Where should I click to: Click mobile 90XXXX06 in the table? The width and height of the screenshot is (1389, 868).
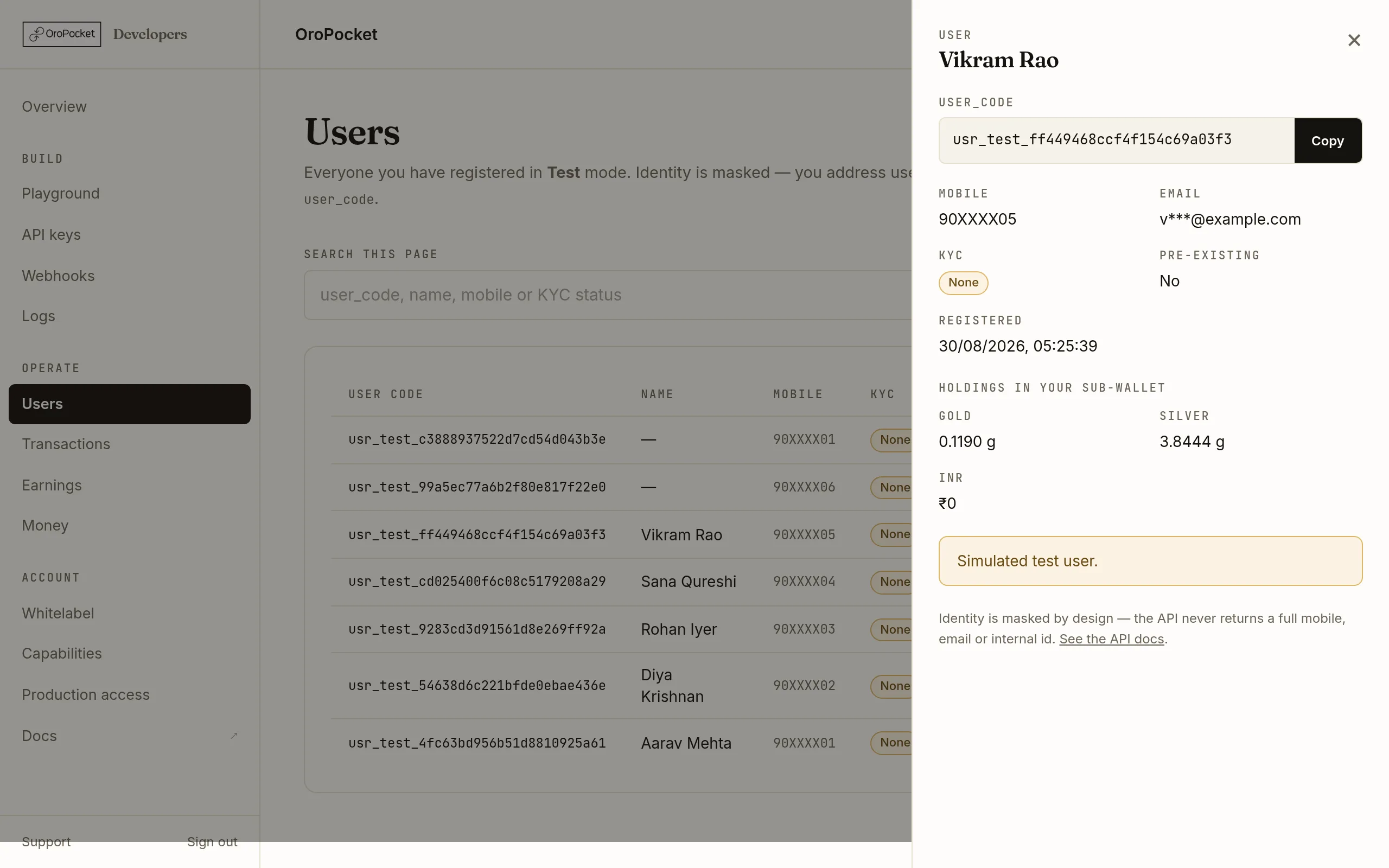click(x=804, y=487)
